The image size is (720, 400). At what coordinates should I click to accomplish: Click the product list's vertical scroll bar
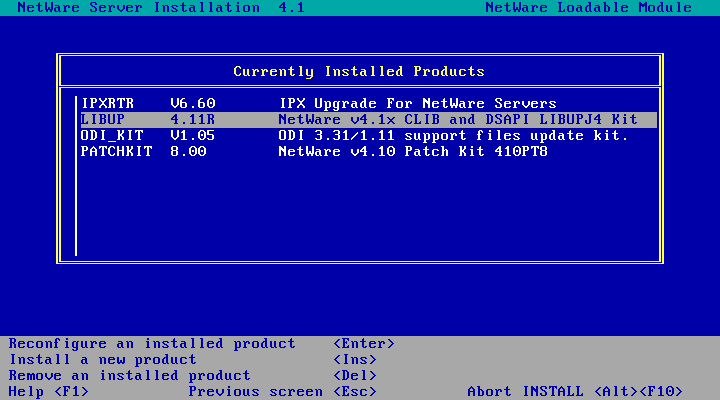click(x=76, y=176)
